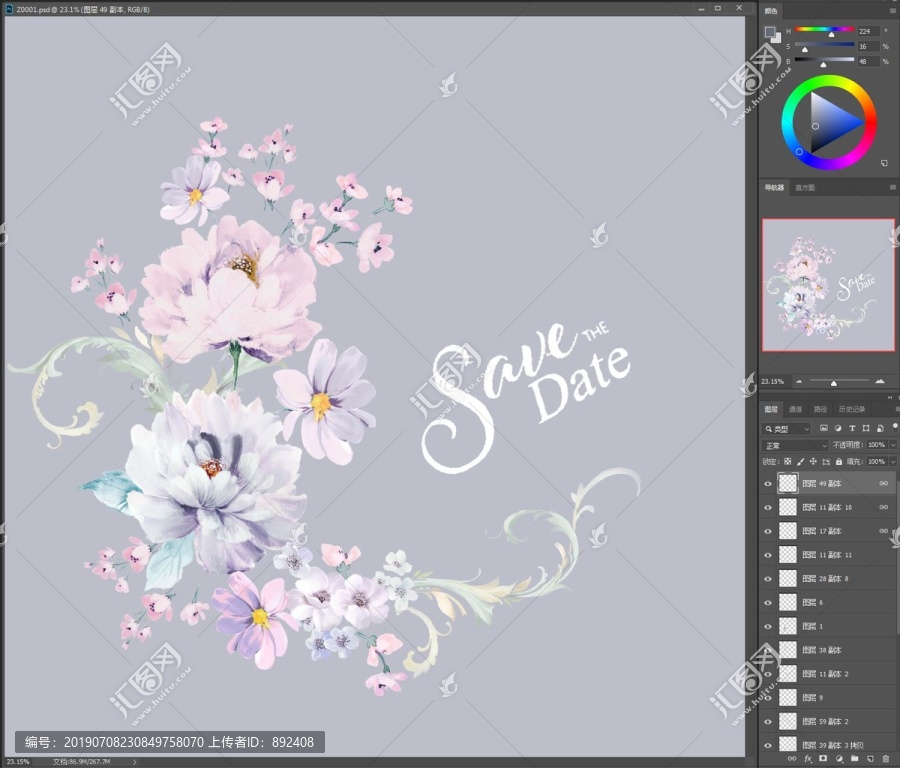Filter layers by shape layer icon
Image resolution: width=900 pixels, height=768 pixels.
click(x=866, y=428)
